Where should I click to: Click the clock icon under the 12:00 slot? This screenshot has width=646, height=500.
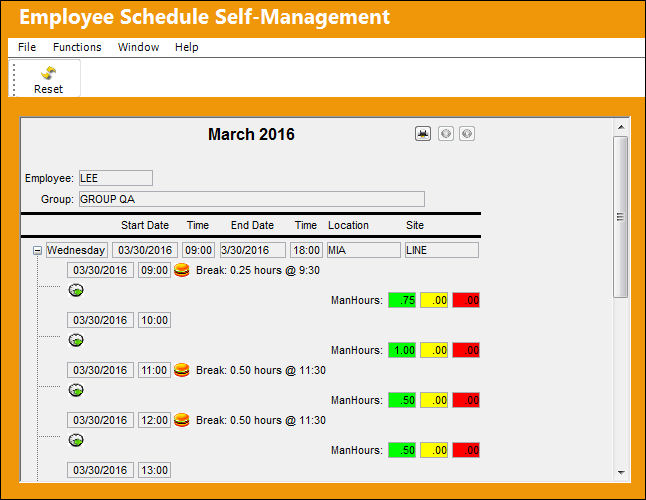tap(76, 440)
